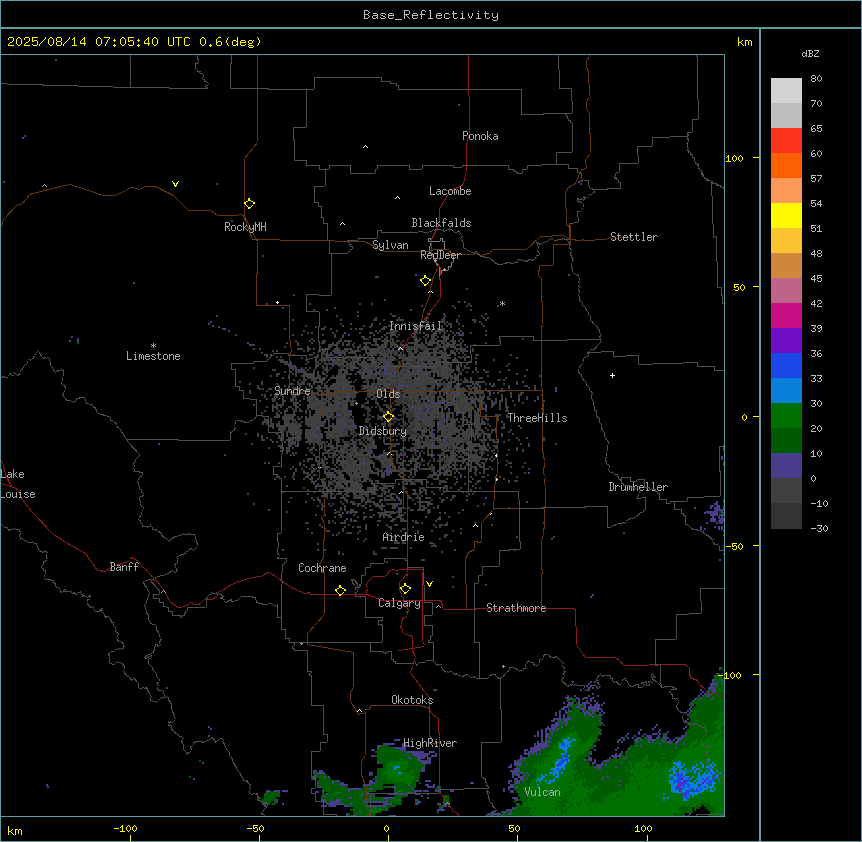The image size is (862, 842).
Task: Click the Ponoka city label
Action: (480, 136)
